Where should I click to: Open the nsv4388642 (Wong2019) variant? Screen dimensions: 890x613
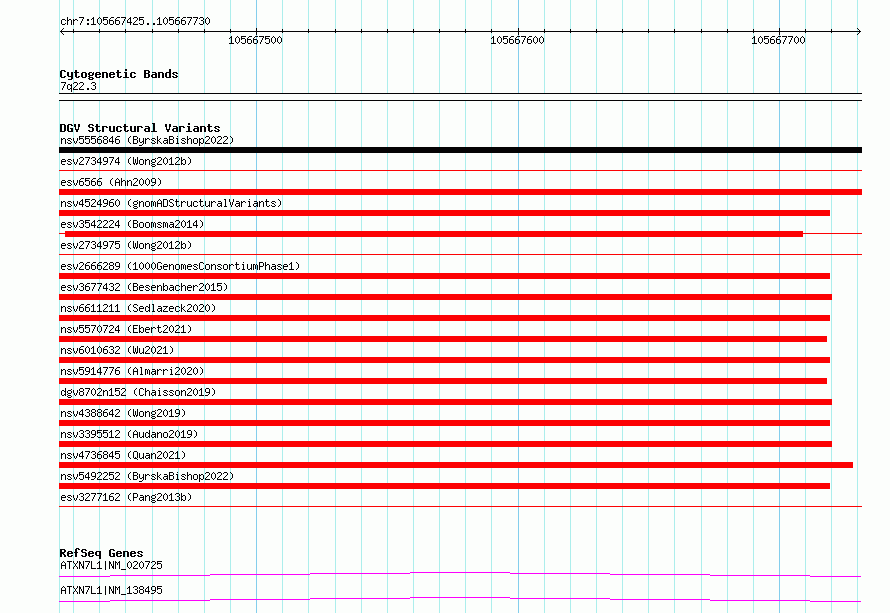click(123, 413)
